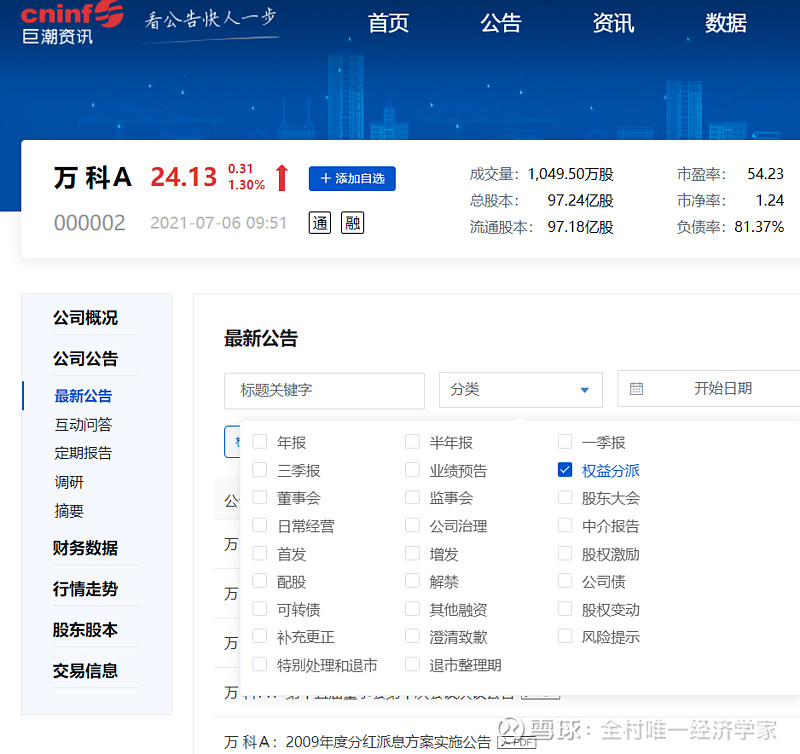Viewport: 800px width, 754px height.
Task: Check the 半年报 checkbox
Action: point(412,441)
